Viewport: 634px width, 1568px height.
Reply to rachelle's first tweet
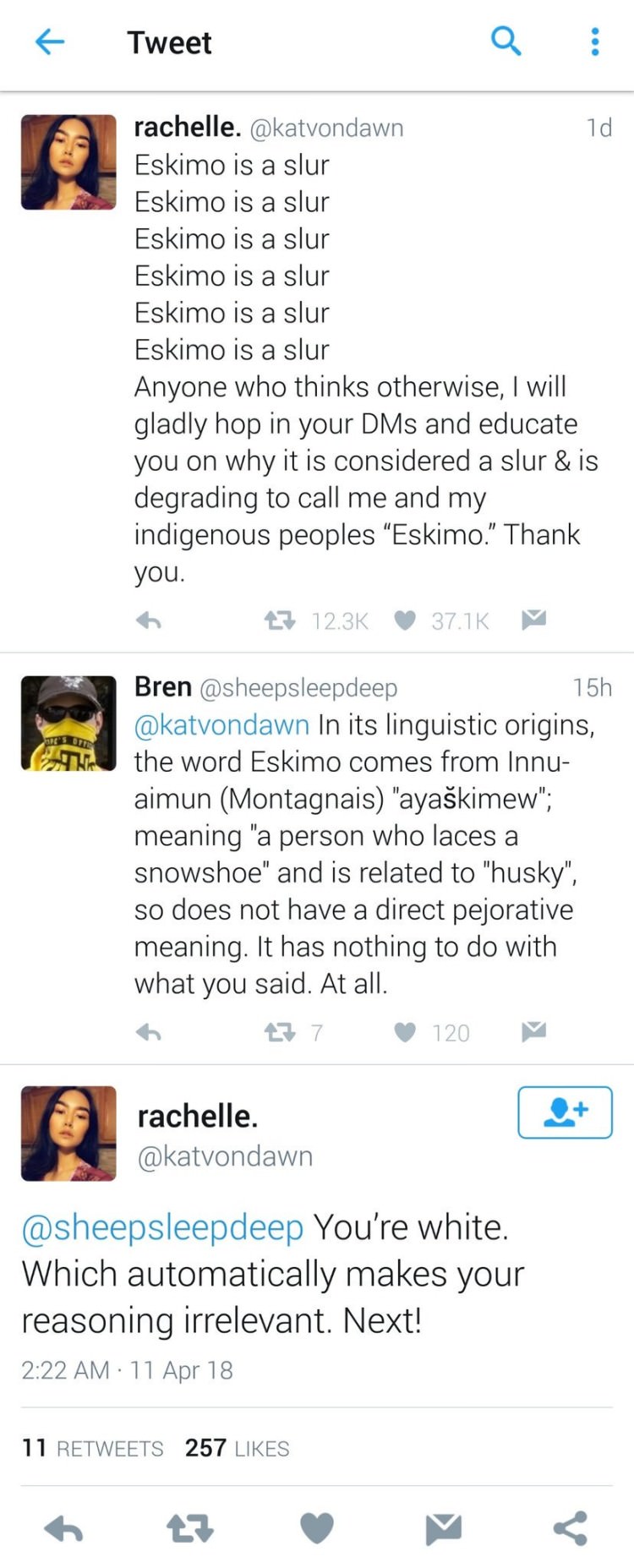click(149, 621)
